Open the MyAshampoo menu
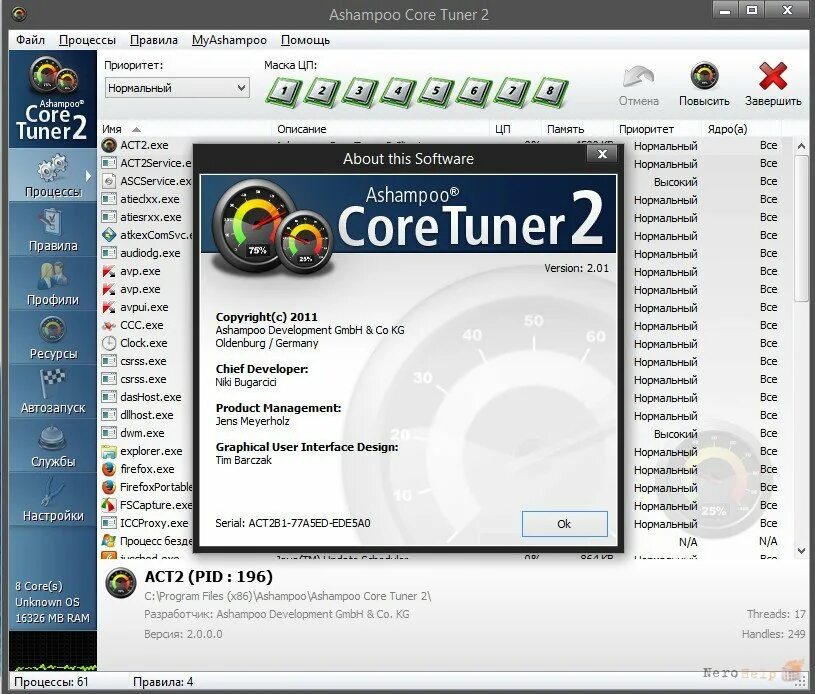Screen dimensions: 815x694 click(229, 40)
